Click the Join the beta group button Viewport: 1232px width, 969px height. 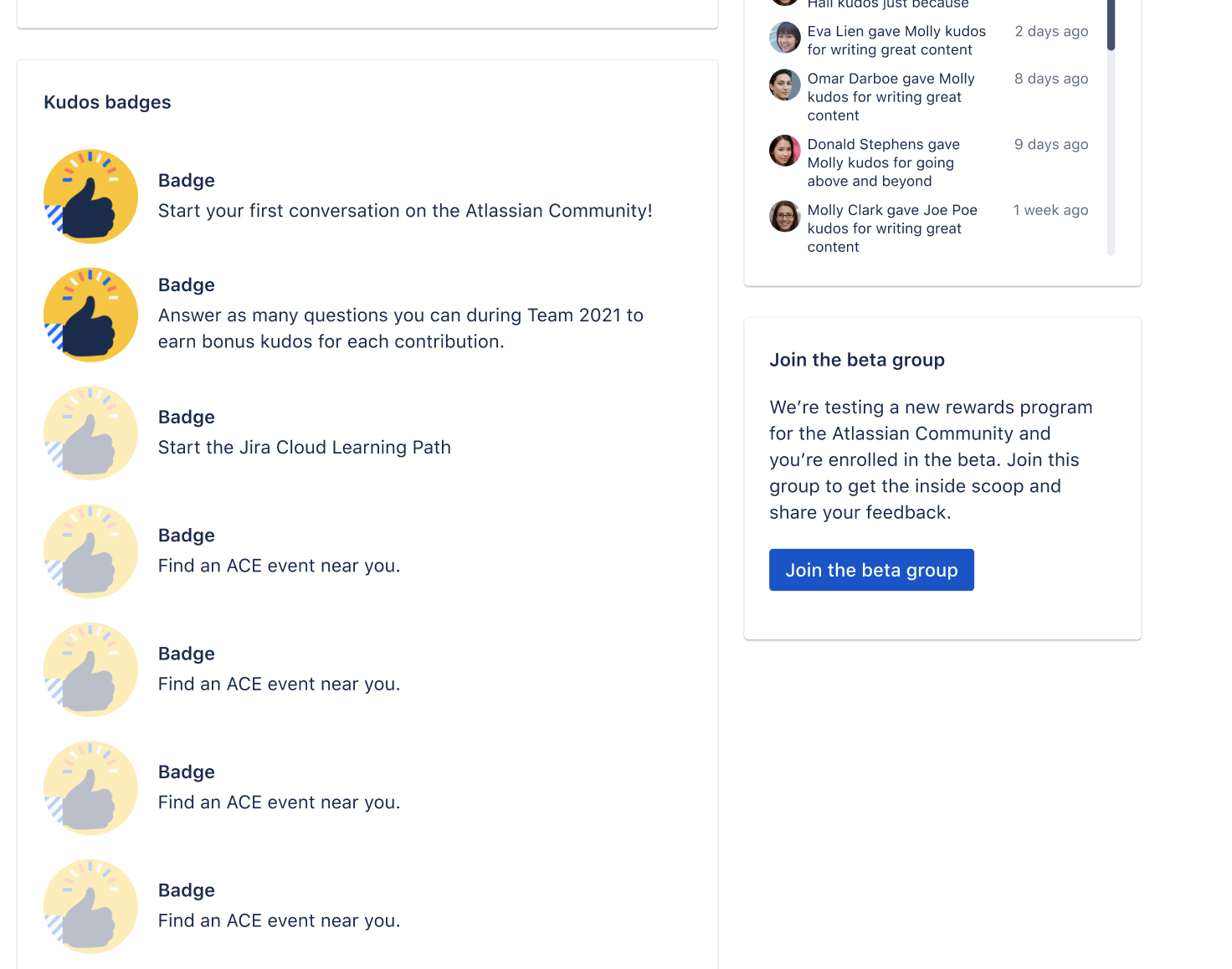click(x=871, y=570)
